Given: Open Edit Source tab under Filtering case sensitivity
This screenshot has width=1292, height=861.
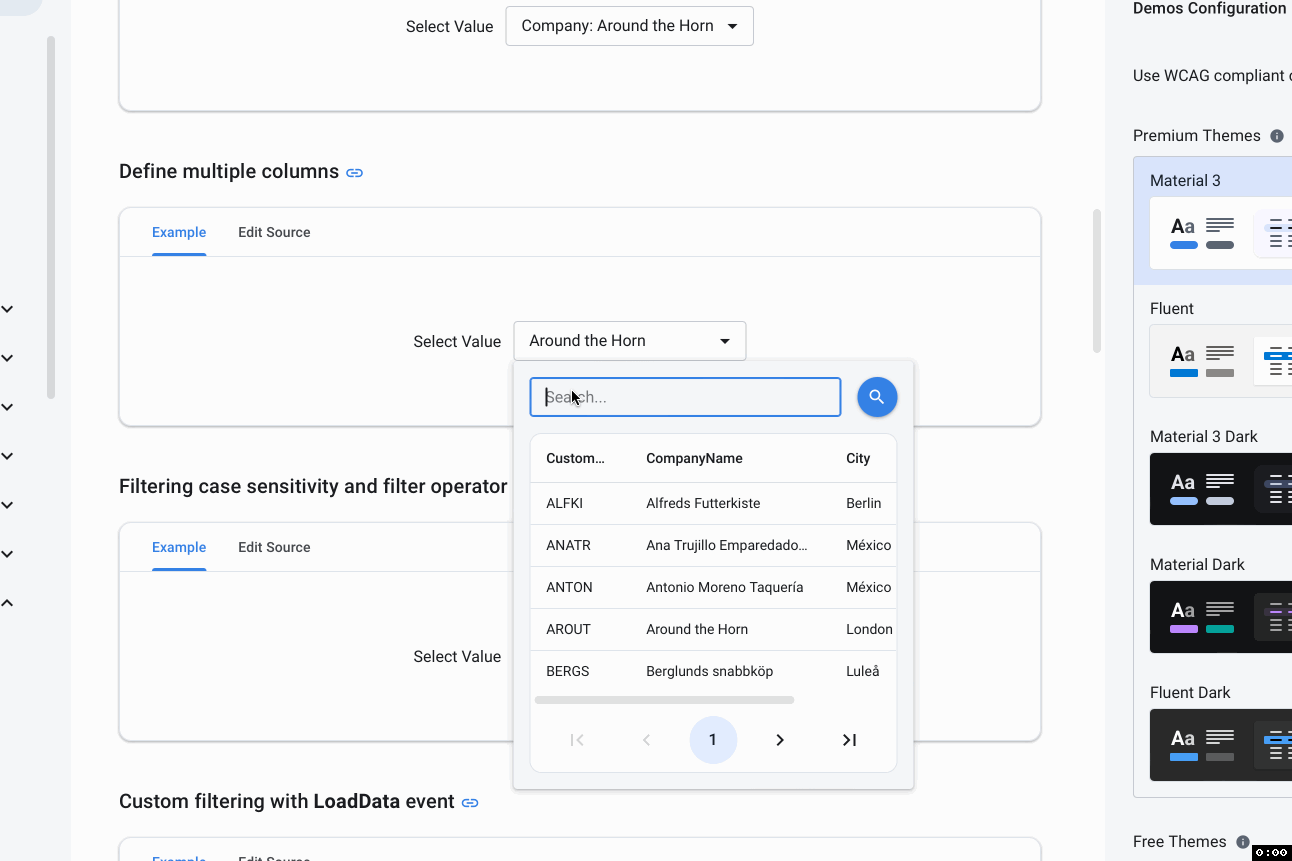Looking at the screenshot, I should [274, 547].
